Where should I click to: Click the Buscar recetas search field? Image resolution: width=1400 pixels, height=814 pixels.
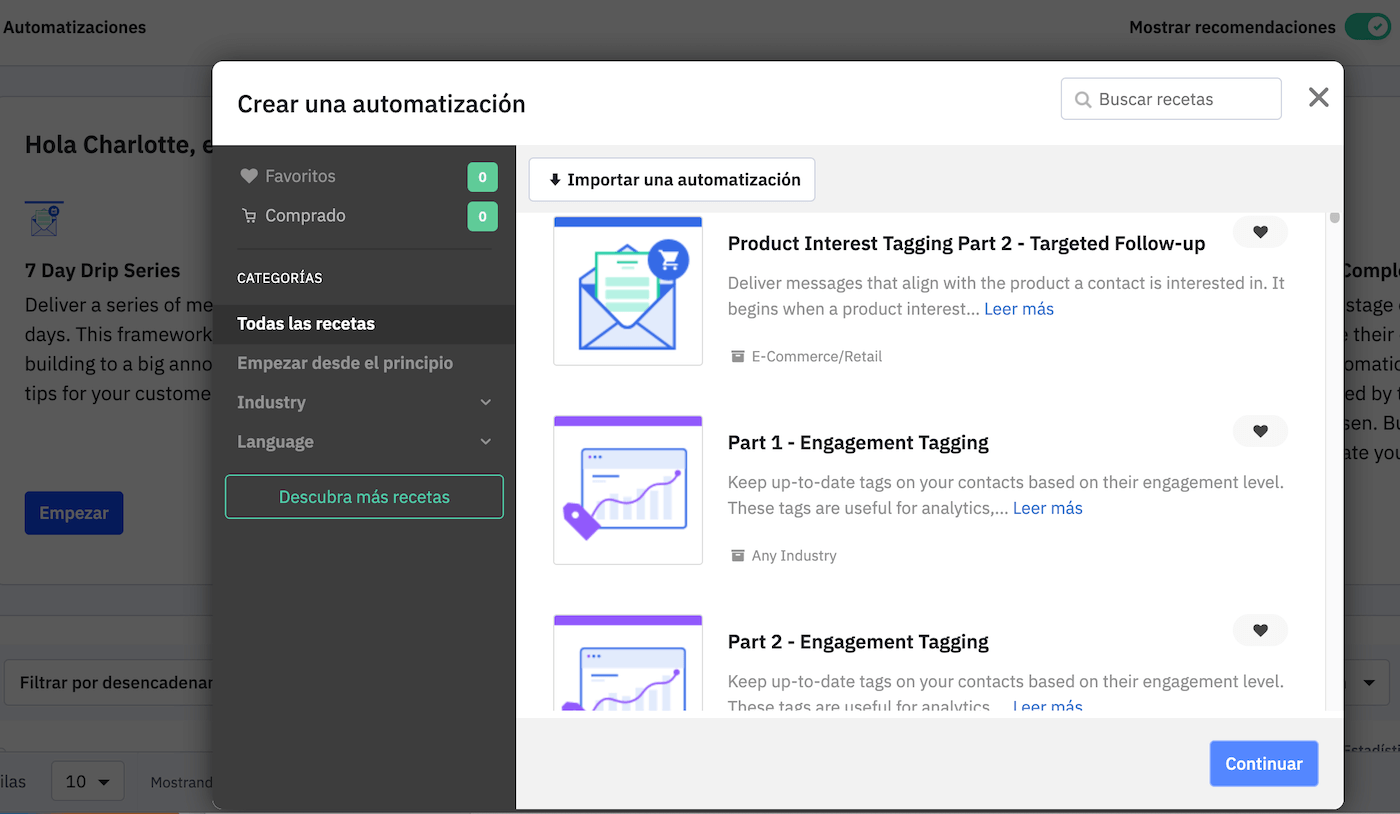pos(1171,99)
